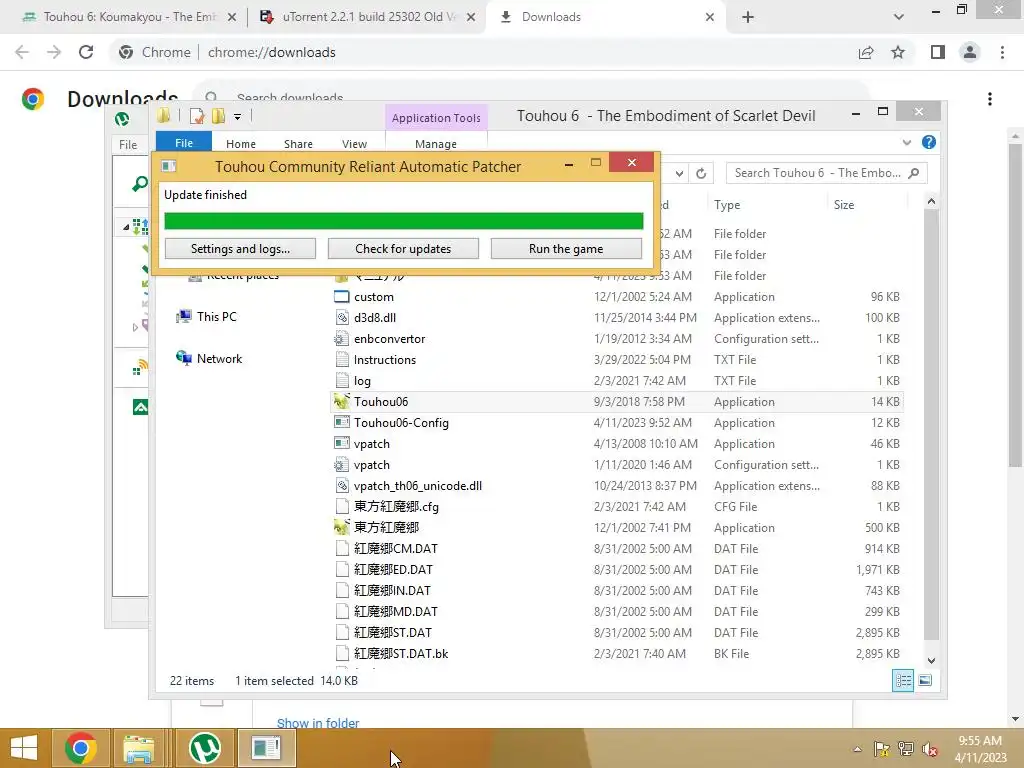
Task: Open the address bar history dropdown
Action: click(679, 173)
